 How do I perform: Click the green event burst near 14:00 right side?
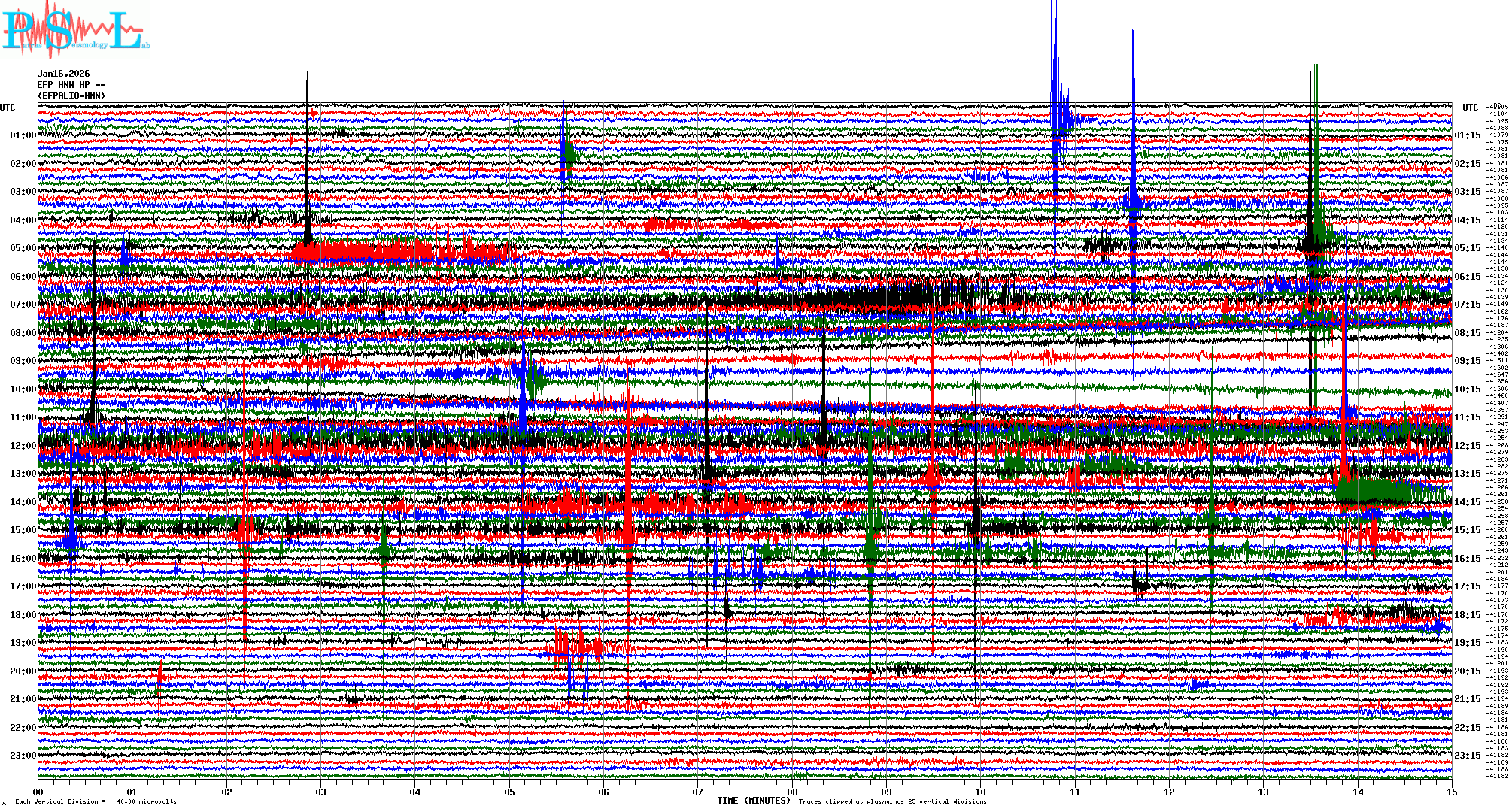[1373, 491]
